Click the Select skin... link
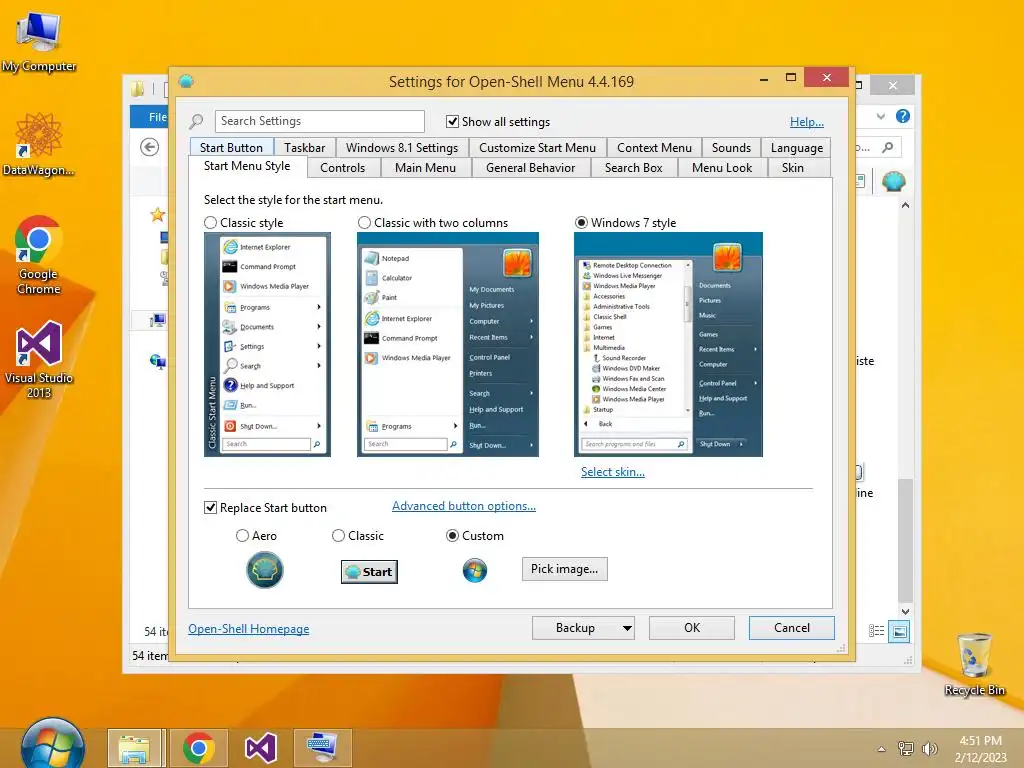Image resolution: width=1024 pixels, height=768 pixels. [x=613, y=472]
